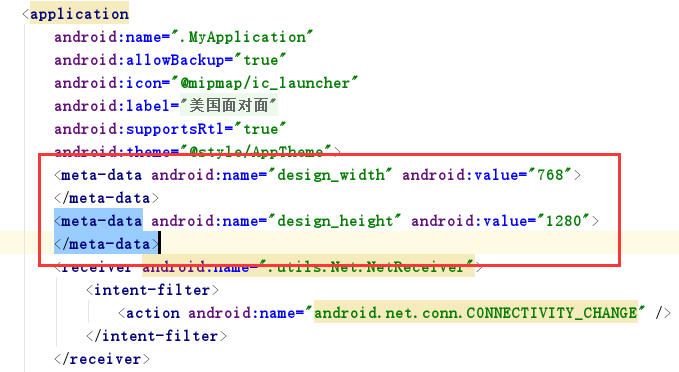Screen dimensions: 679x372
Task: Click the android:label Chinese text value
Action: 229,106
